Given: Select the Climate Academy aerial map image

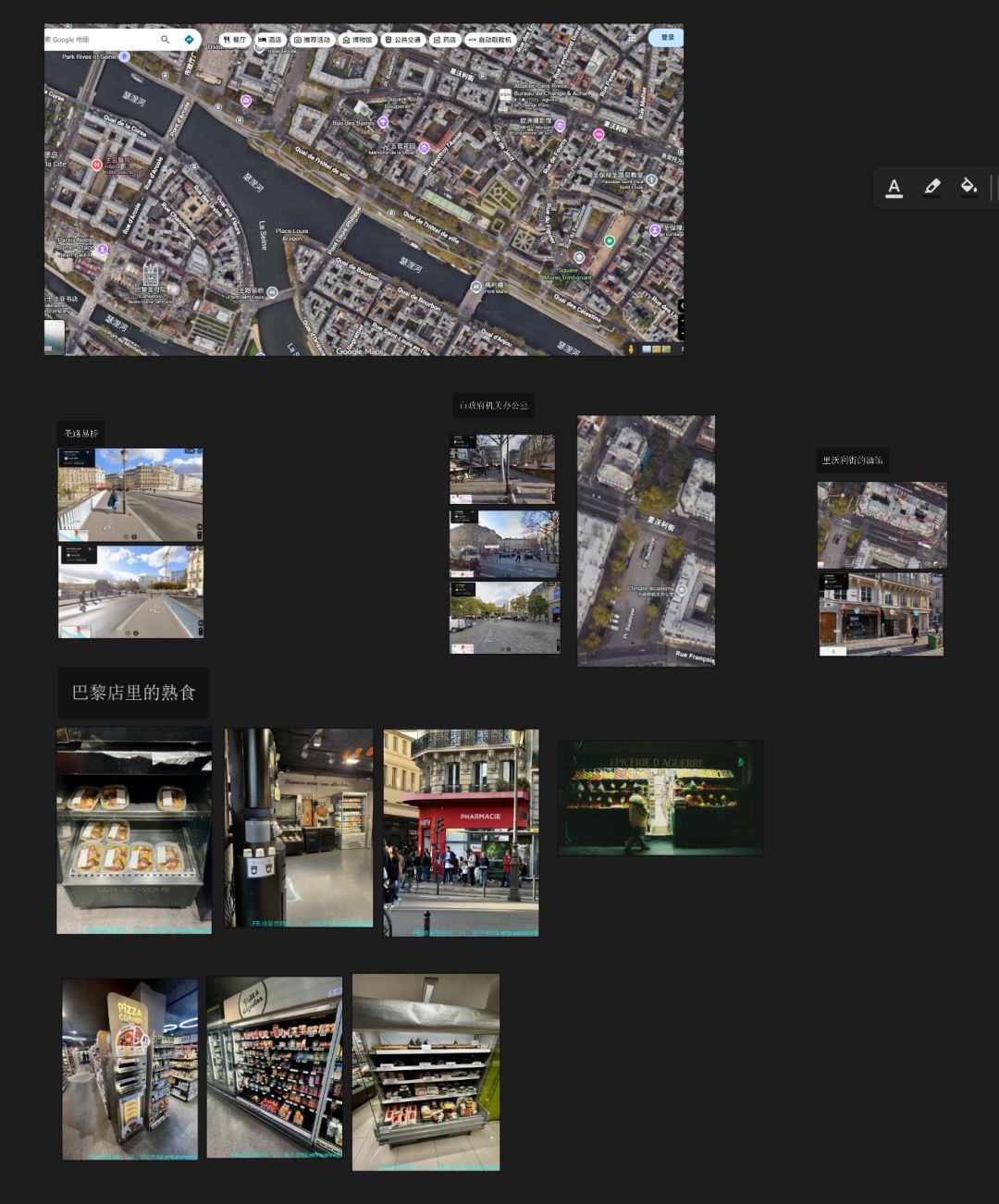Looking at the screenshot, I should point(646,540).
